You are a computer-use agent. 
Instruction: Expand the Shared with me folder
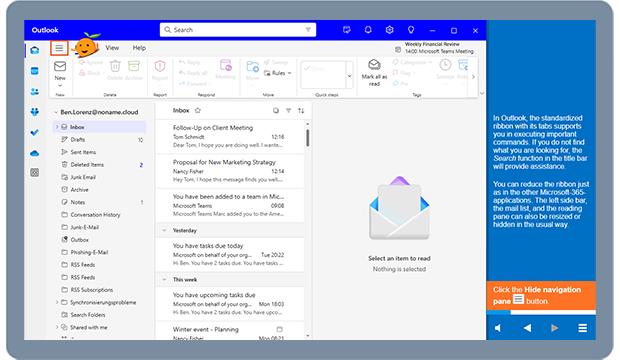(57, 327)
